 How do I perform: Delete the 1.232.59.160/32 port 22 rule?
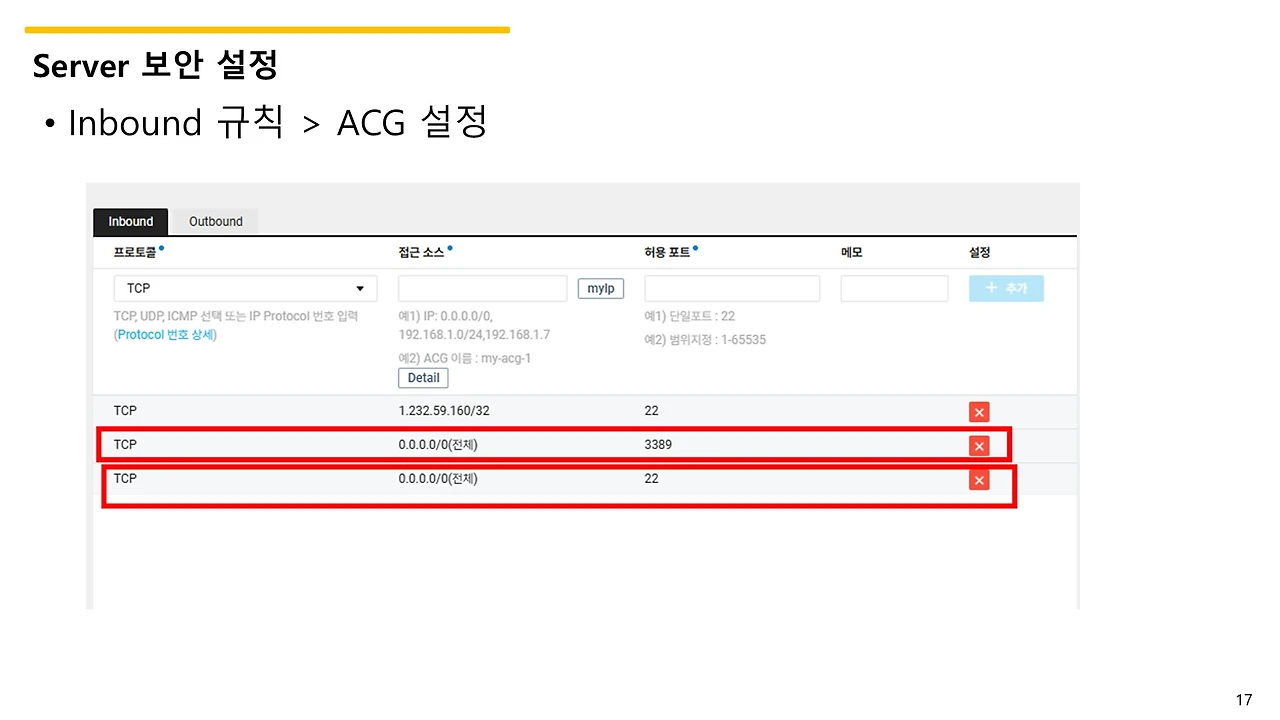tap(979, 412)
